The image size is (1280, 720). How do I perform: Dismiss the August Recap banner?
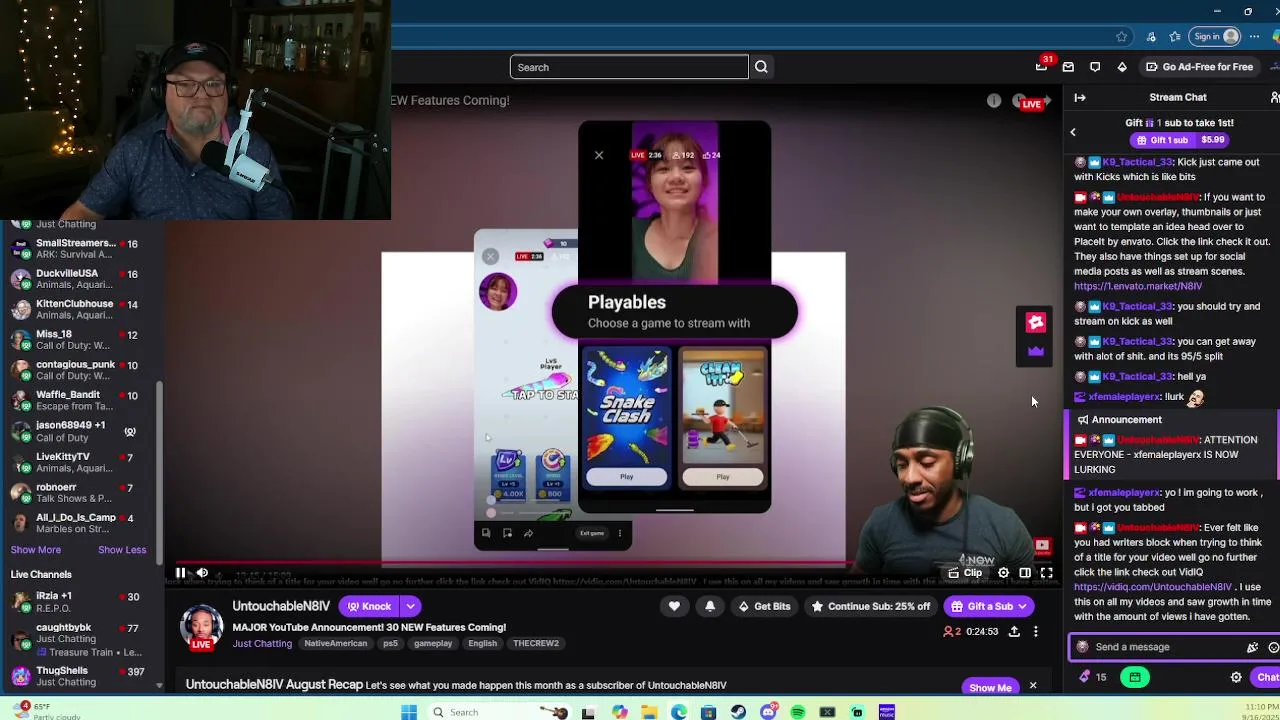pos(1033,686)
